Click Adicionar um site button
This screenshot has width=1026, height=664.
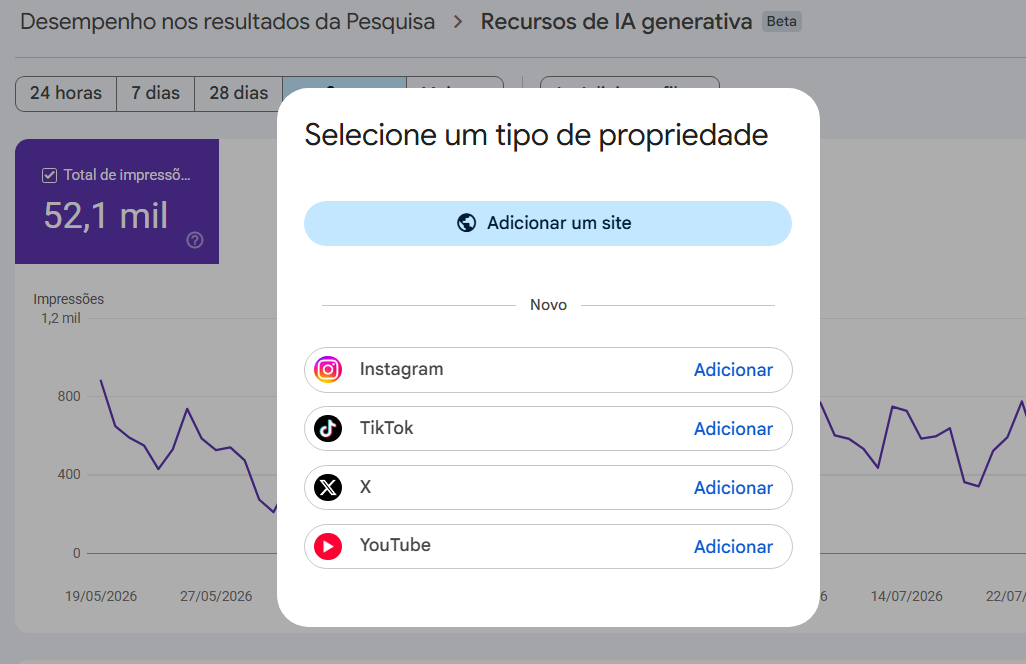point(548,223)
